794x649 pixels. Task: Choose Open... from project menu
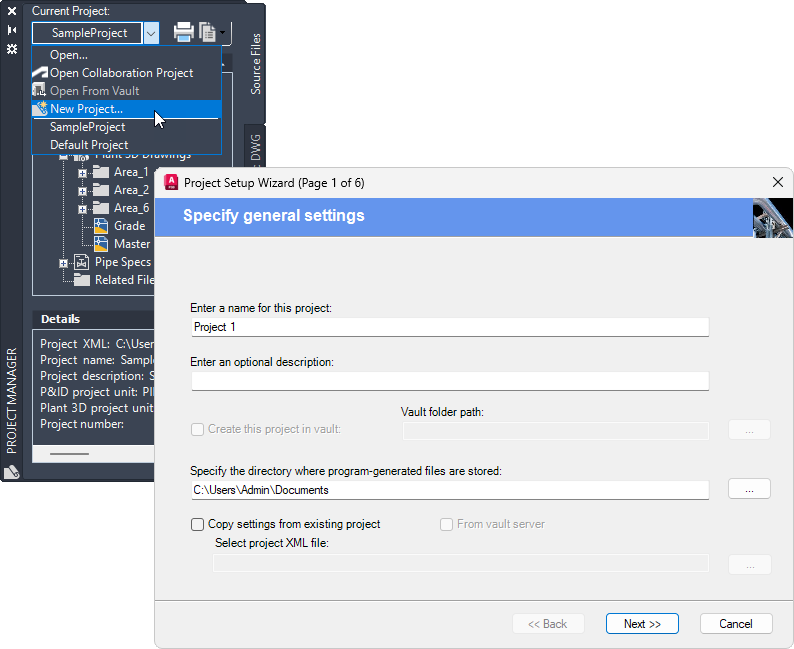(x=127, y=55)
